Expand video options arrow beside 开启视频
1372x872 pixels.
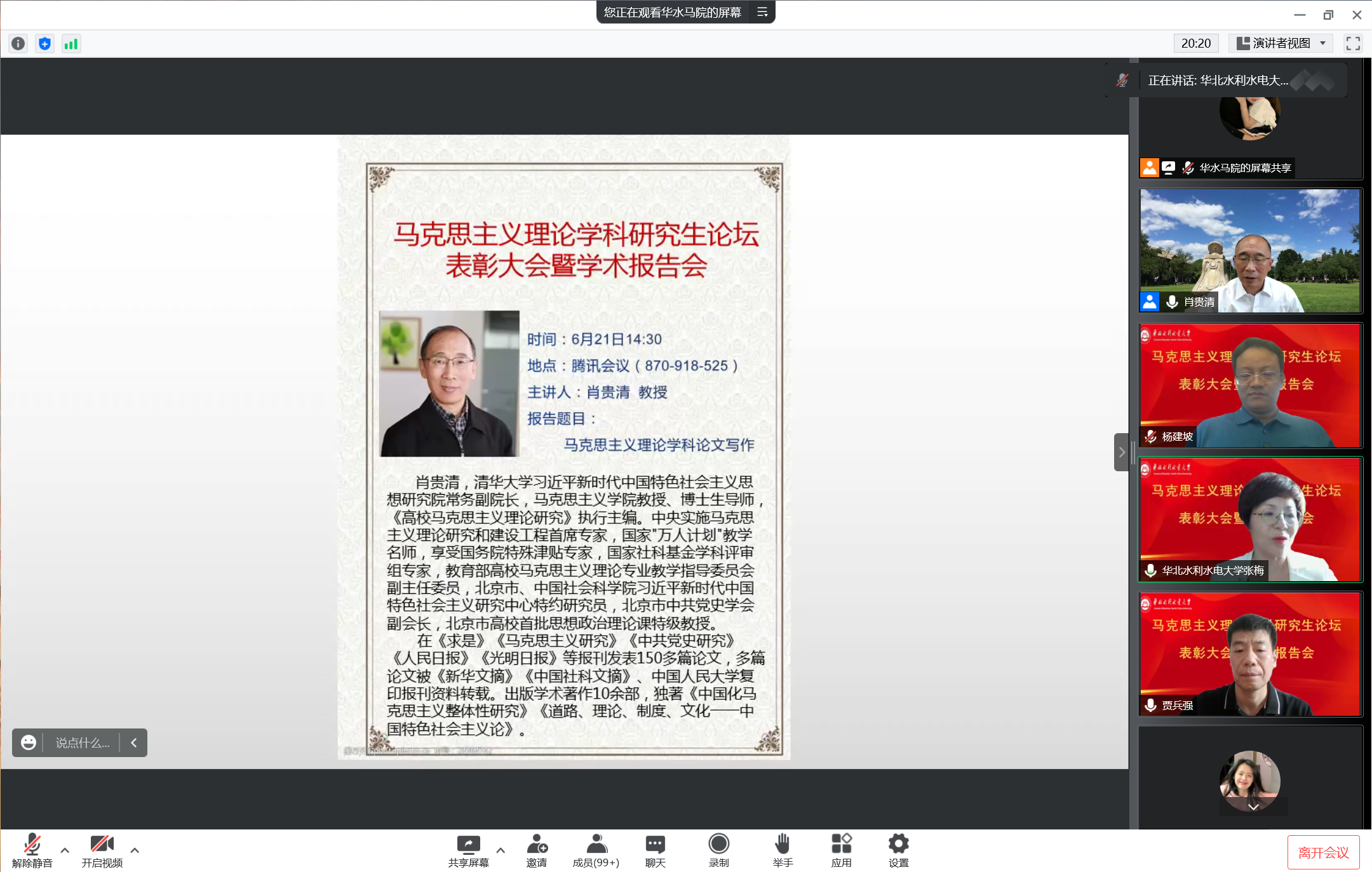click(x=135, y=850)
